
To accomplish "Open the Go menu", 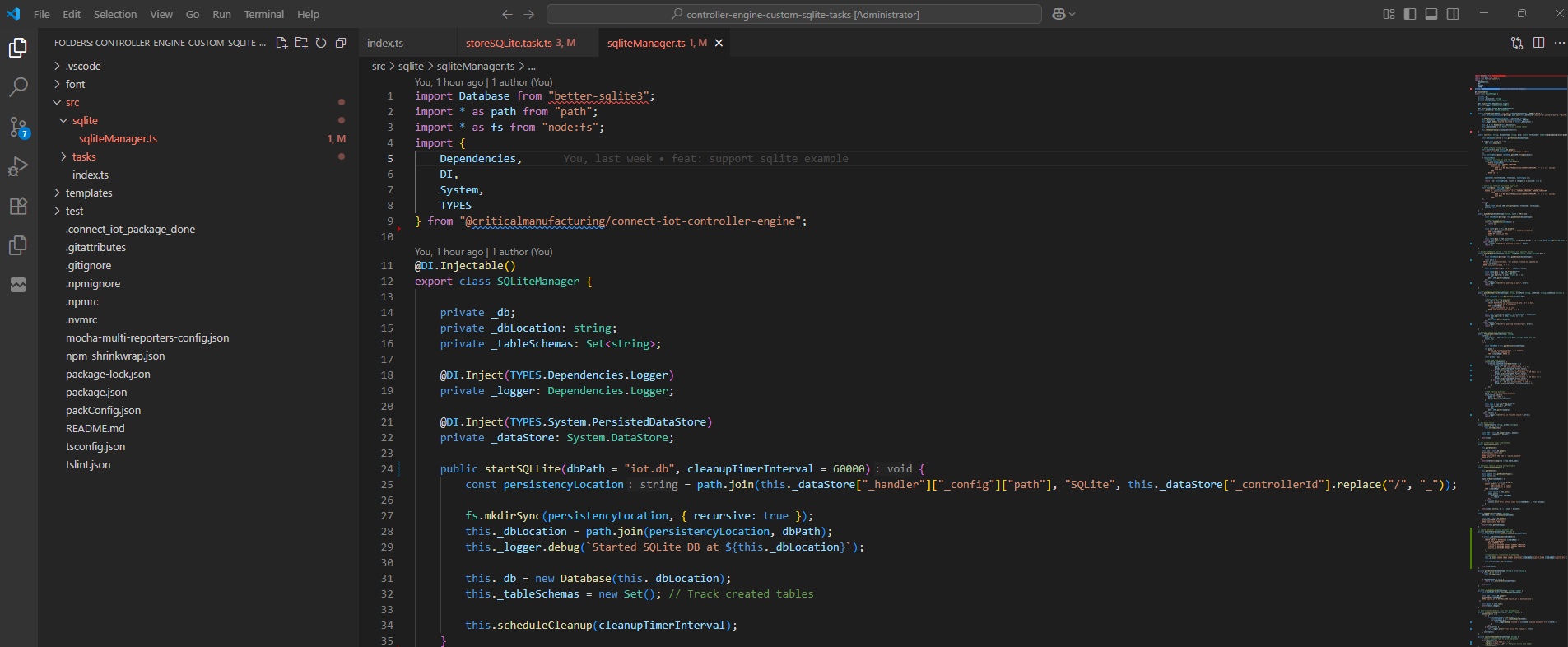I will pyautogui.click(x=193, y=14).
